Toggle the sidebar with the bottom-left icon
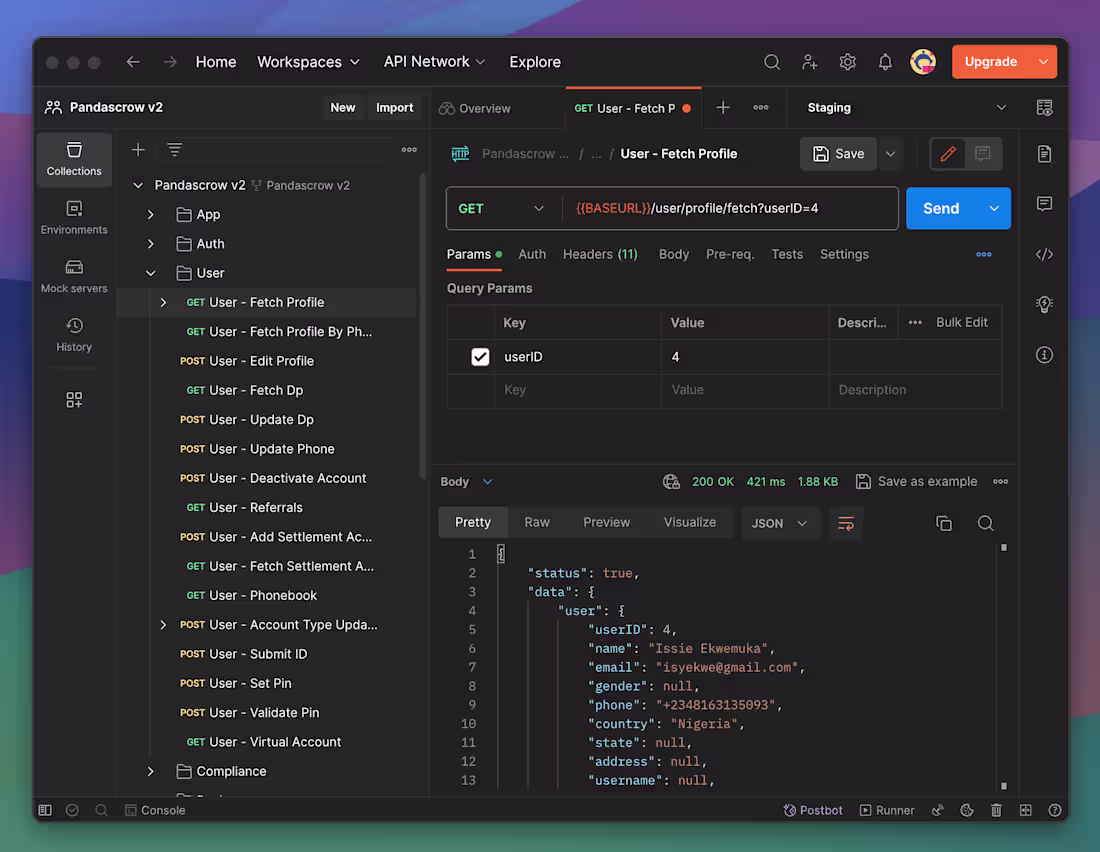The image size is (1100, 852). pos(44,810)
